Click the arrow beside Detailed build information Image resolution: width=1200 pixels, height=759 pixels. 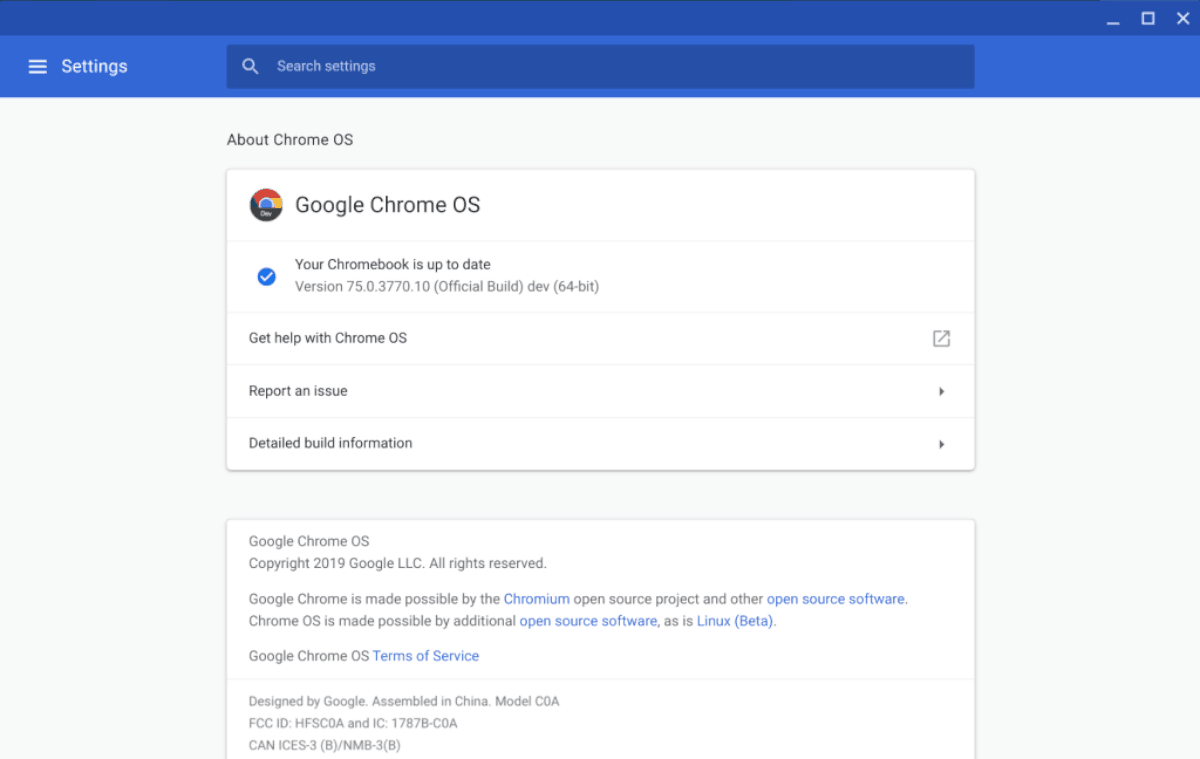(941, 443)
